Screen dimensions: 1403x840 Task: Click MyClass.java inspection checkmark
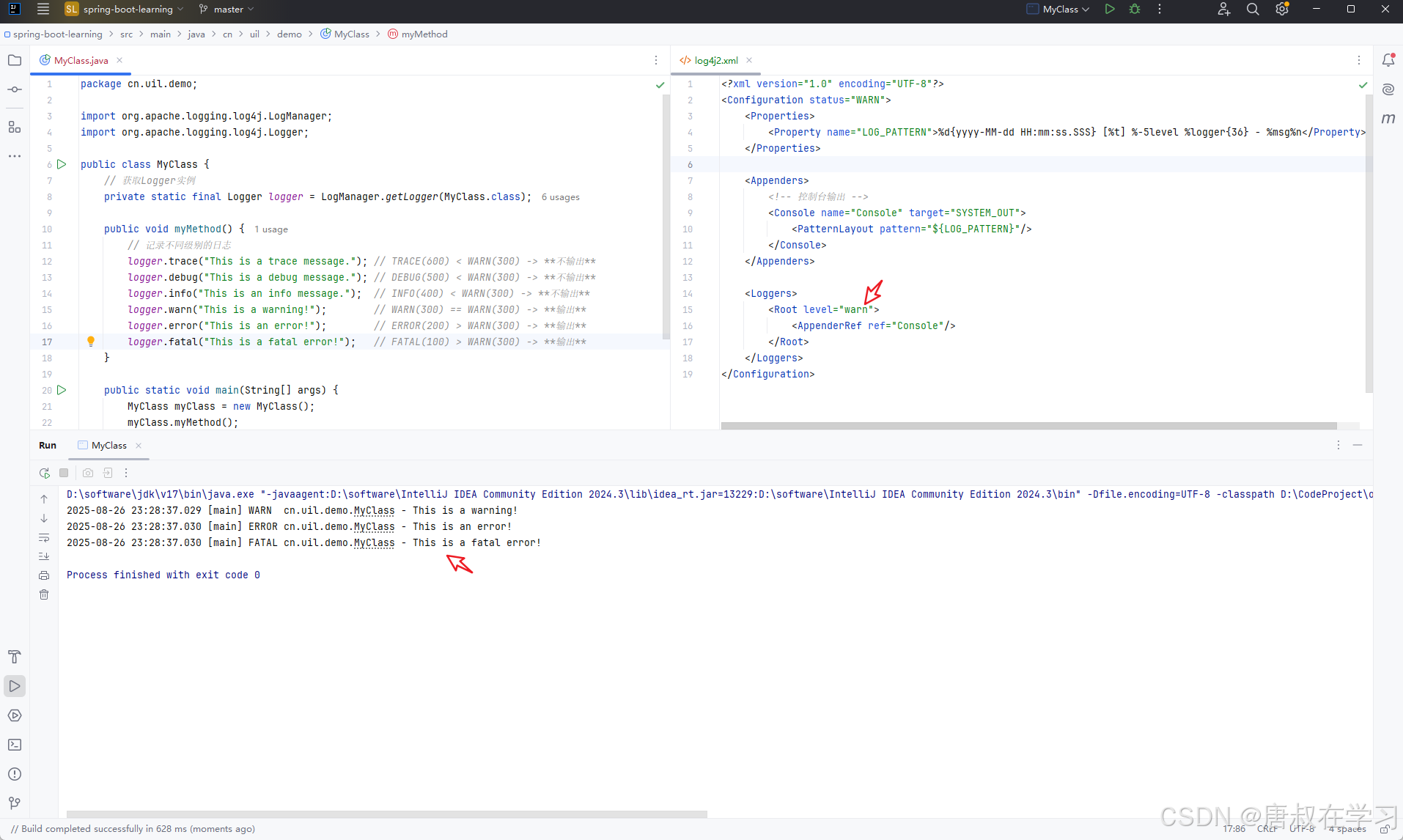click(660, 84)
